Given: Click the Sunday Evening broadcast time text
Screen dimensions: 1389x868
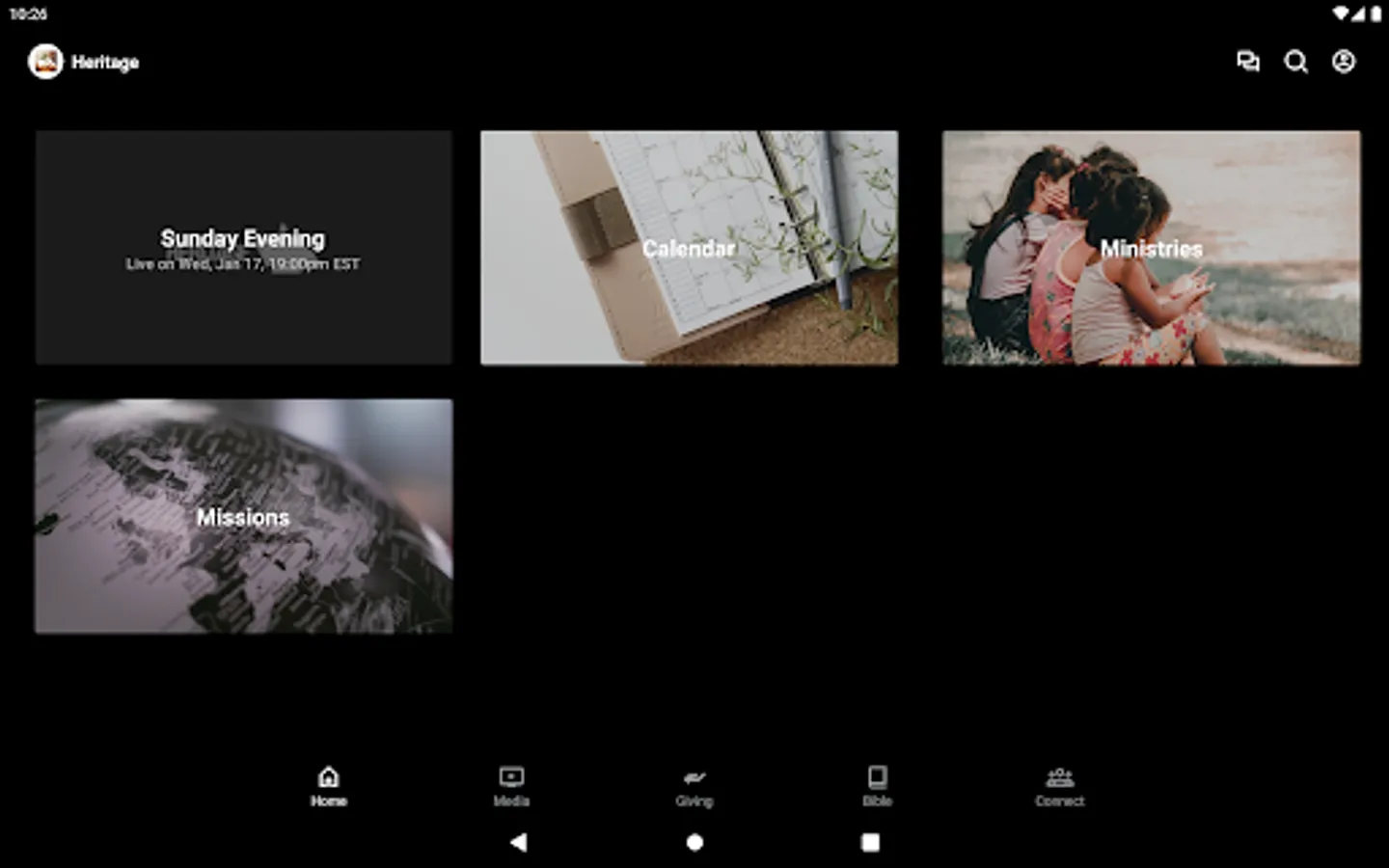Looking at the screenshot, I should point(242,263).
